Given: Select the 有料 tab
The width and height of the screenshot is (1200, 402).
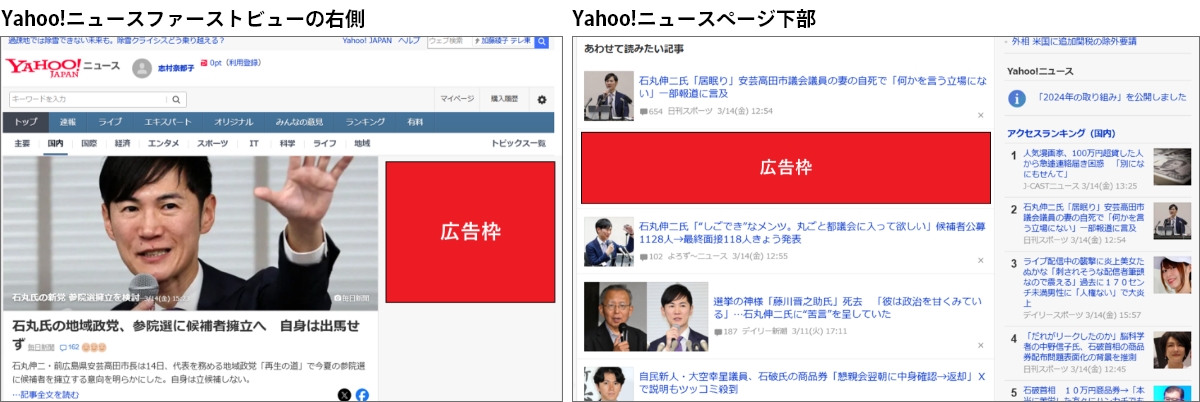Looking at the screenshot, I should [x=415, y=122].
